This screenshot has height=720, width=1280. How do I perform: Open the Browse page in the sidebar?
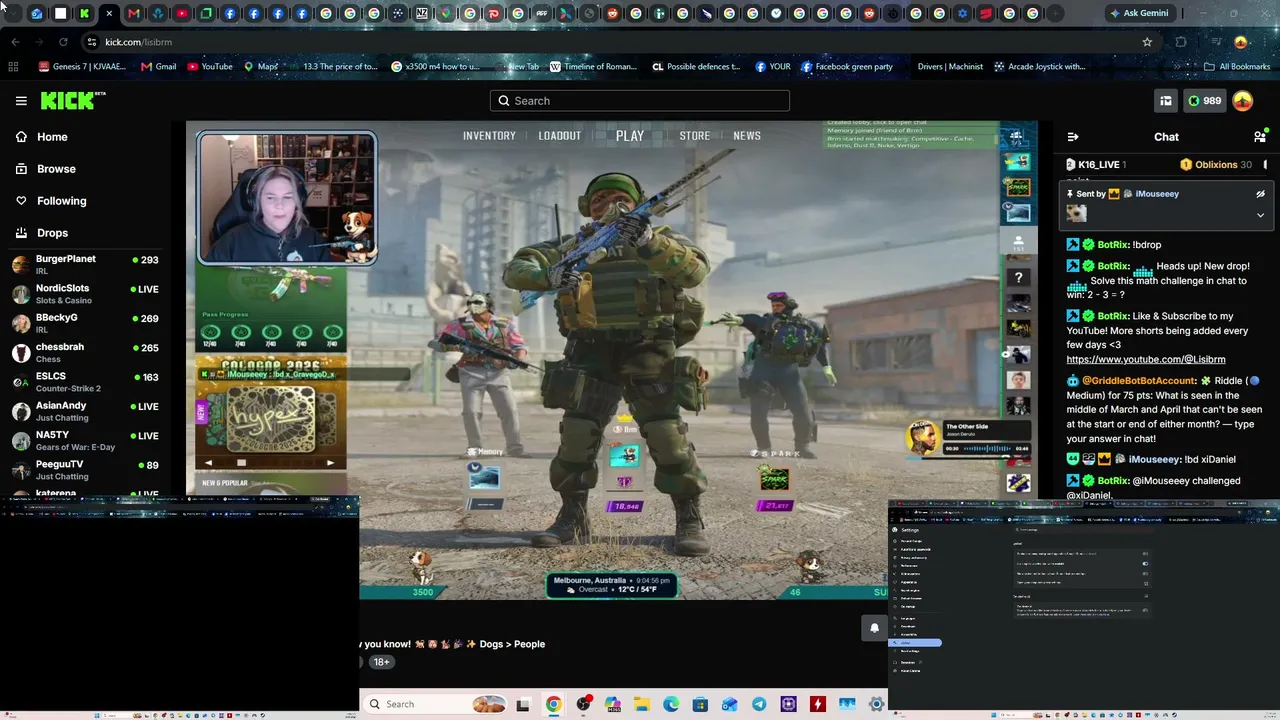[56, 169]
